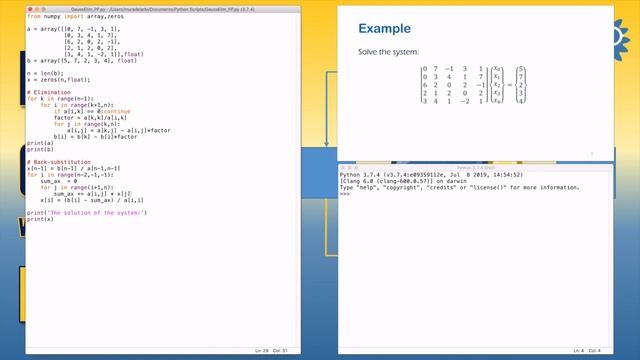Click the shell status 'Col: 4'
Screen dimensions: 640x360
tap(594, 351)
